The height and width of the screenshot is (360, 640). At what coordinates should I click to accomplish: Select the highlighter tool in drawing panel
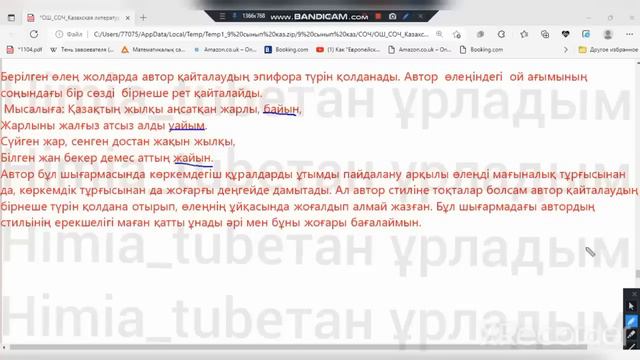coord(631,335)
